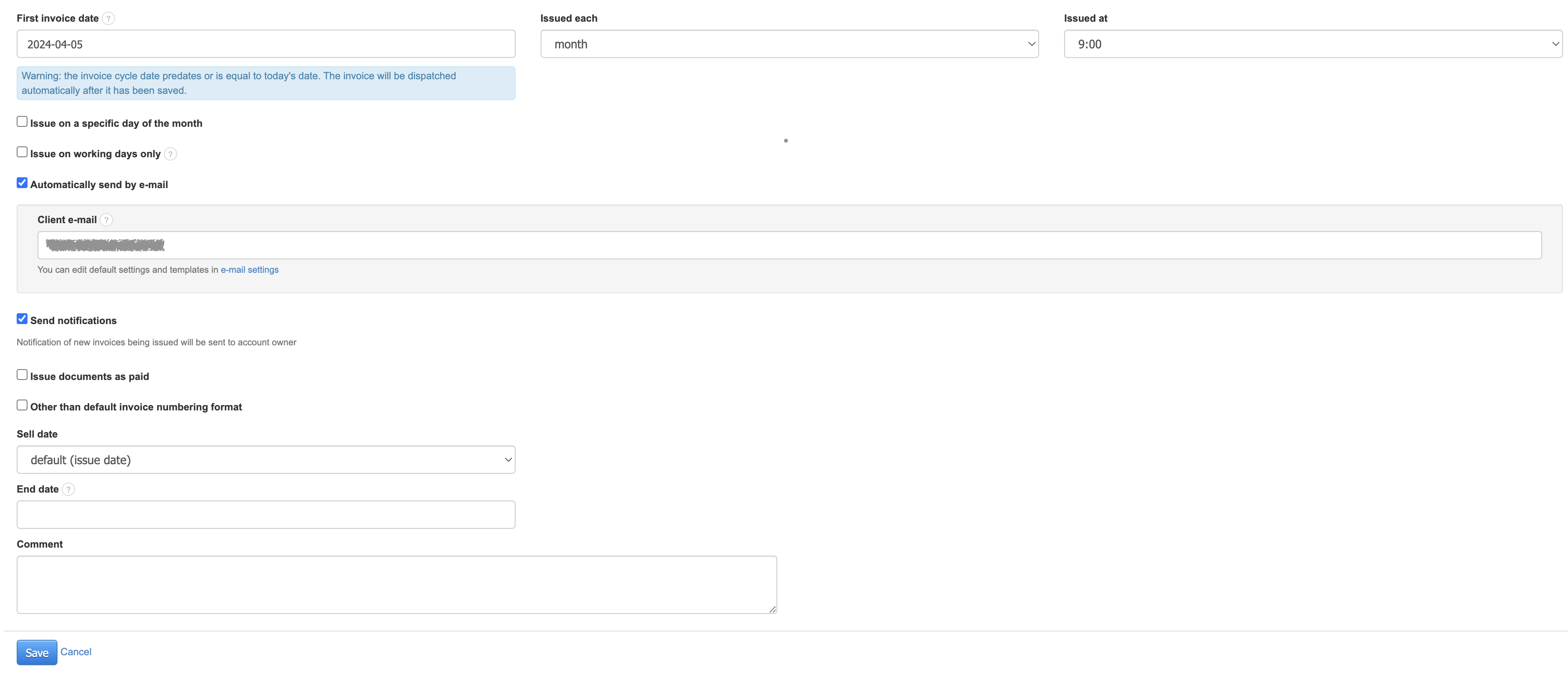Open the Issued each month dropdown
The height and width of the screenshot is (674, 1568).
tap(789, 45)
